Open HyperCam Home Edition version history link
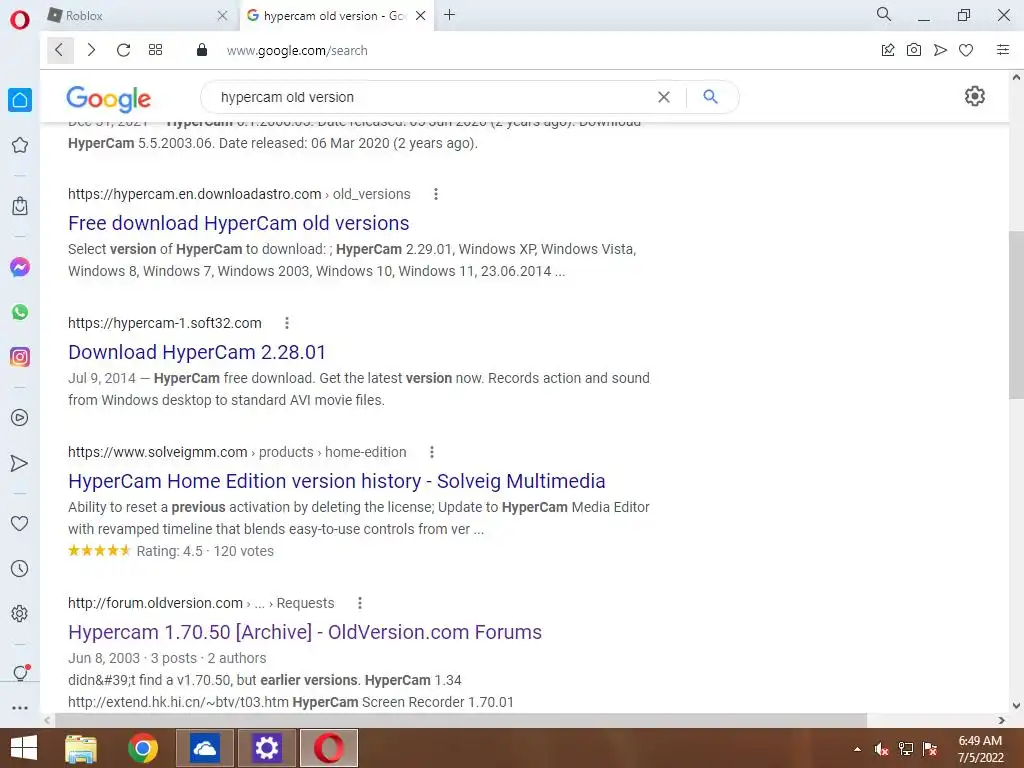Screen dimensions: 1024x768 click(x=336, y=481)
